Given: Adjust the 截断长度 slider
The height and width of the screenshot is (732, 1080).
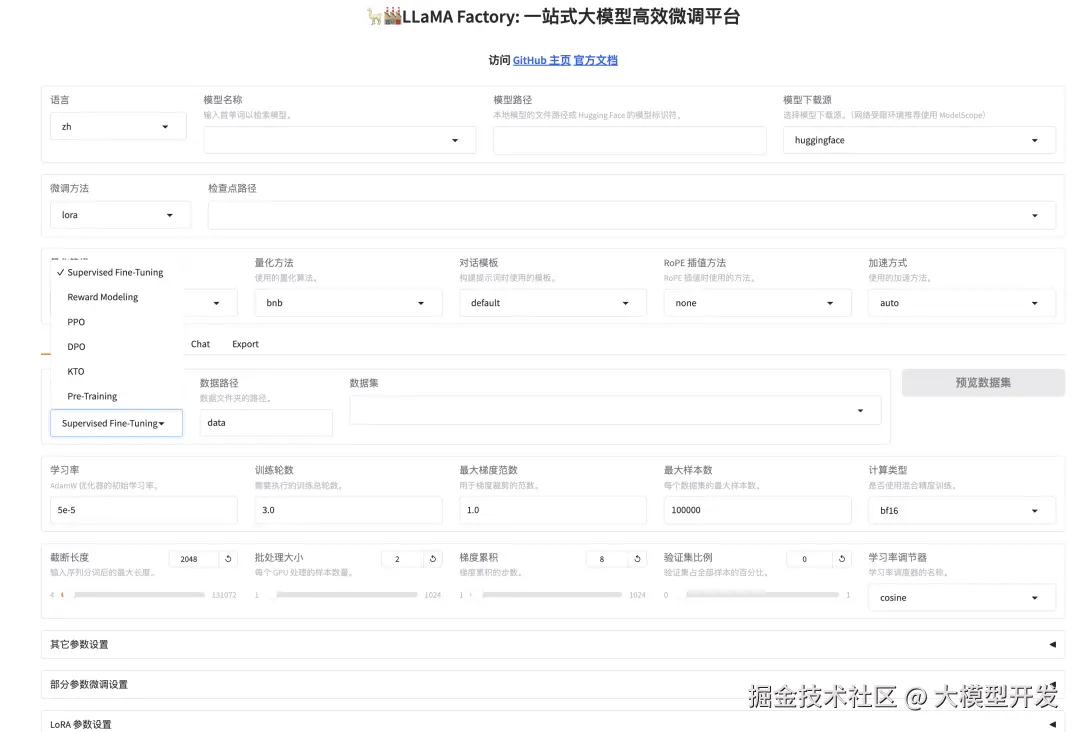Looking at the screenshot, I should [132, 594].
